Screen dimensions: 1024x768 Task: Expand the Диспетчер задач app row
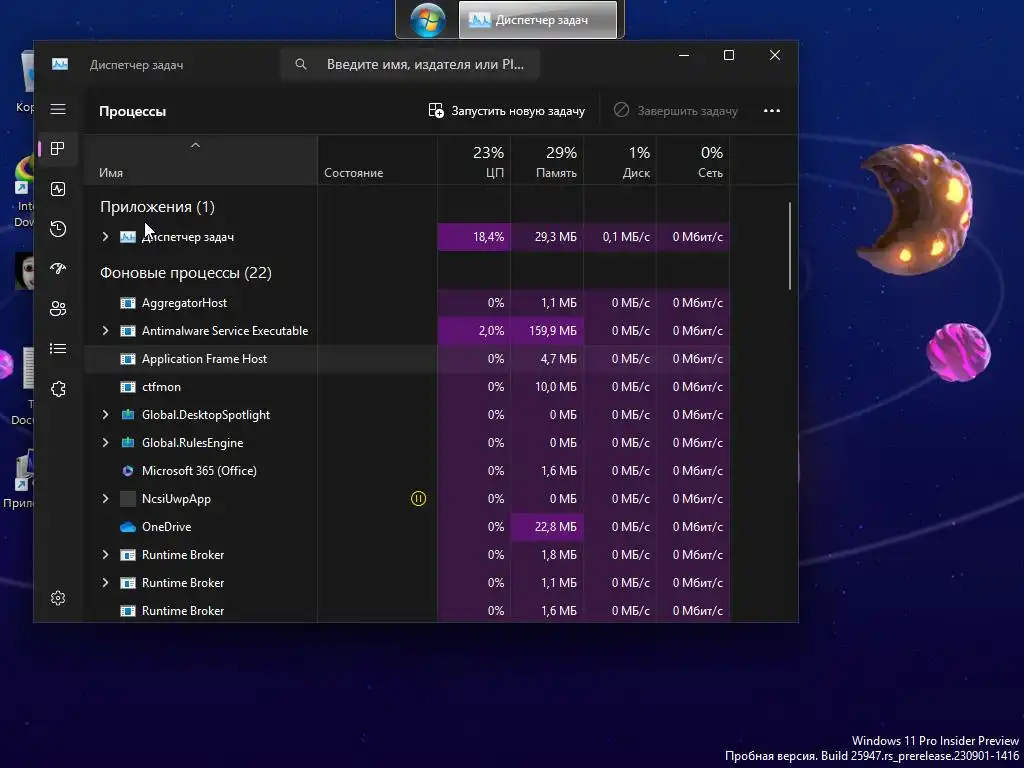pyautogui.click(x=105, y=236)
